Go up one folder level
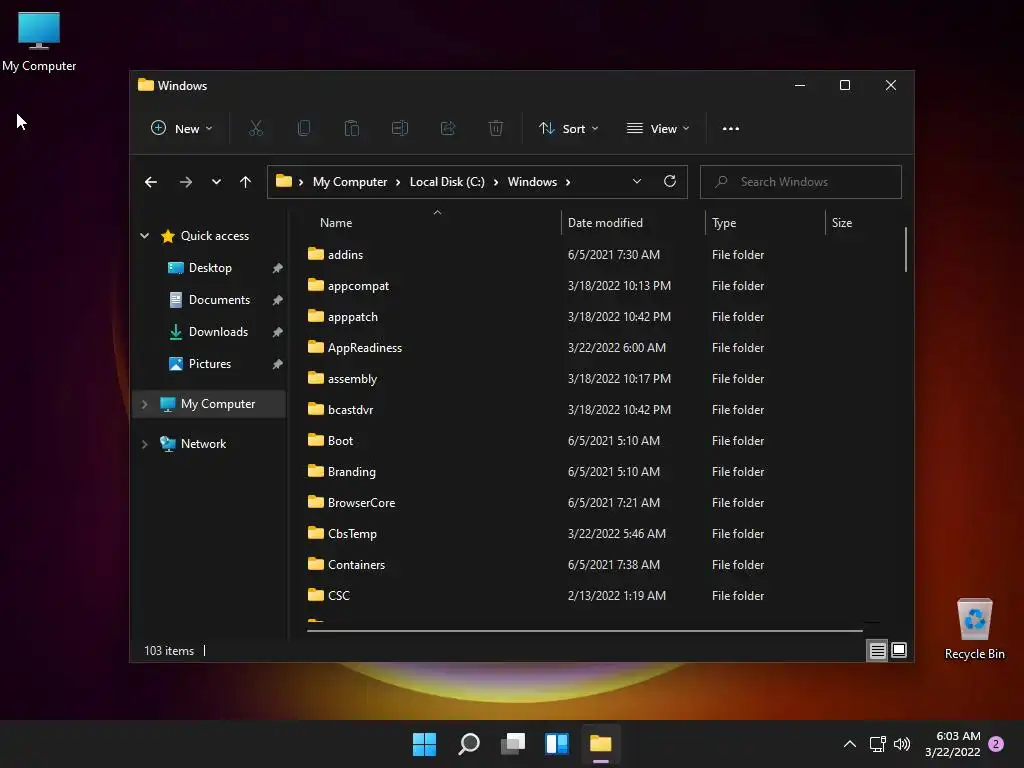 tap(246, 182)
